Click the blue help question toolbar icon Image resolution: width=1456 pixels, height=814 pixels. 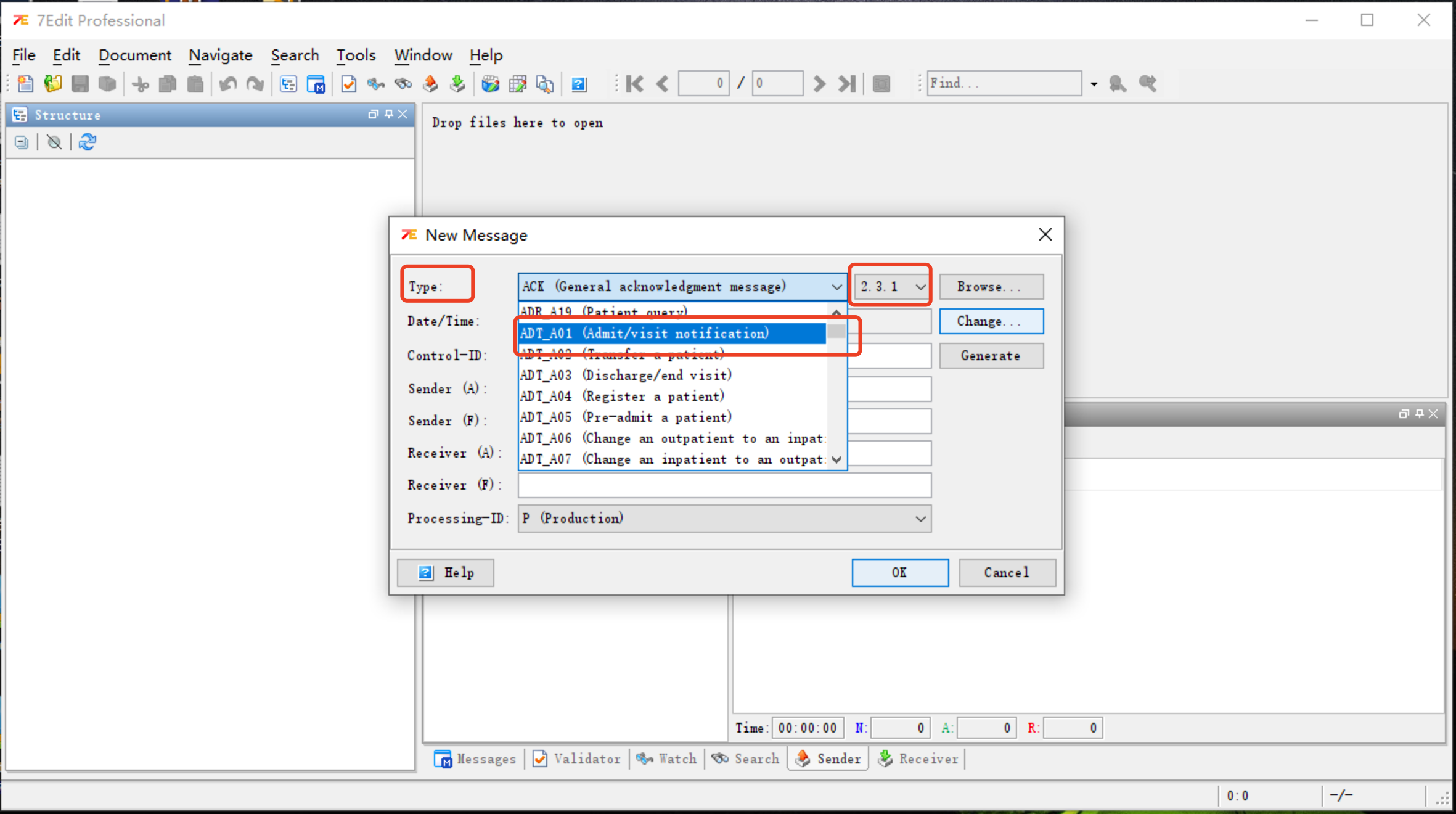pyautogui.click(x=578, y=84)
